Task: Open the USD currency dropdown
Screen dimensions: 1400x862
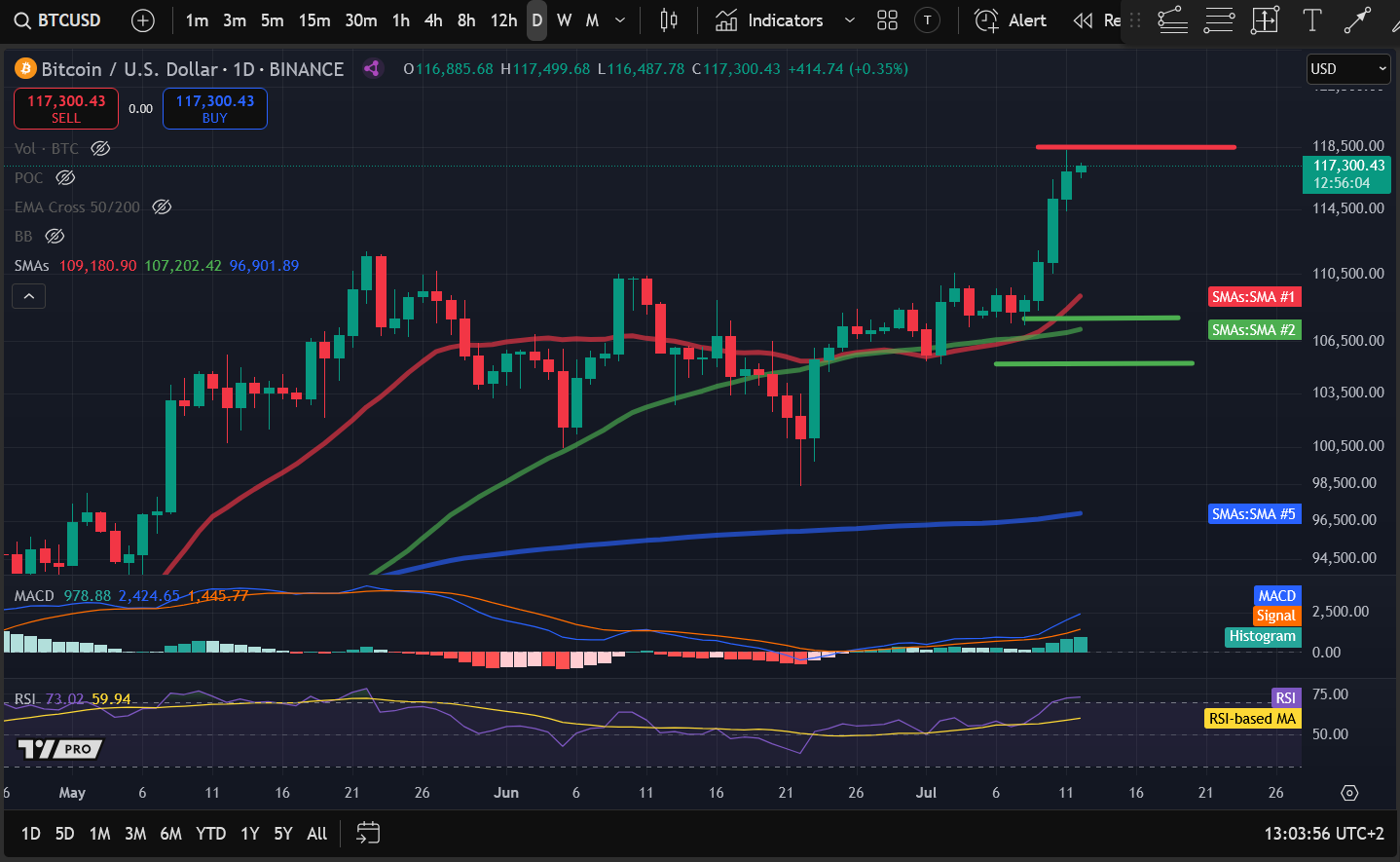Action: pyautogui.click(x=1347, y=68)
